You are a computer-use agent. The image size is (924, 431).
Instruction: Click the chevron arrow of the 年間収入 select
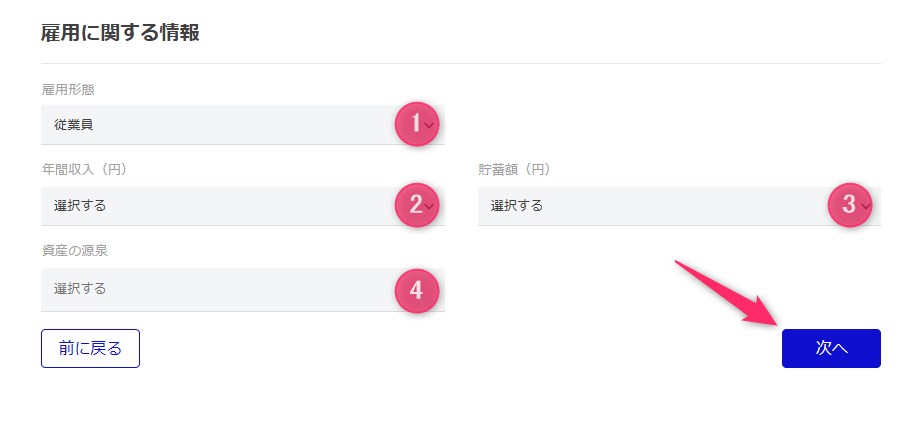coord(431,206)
